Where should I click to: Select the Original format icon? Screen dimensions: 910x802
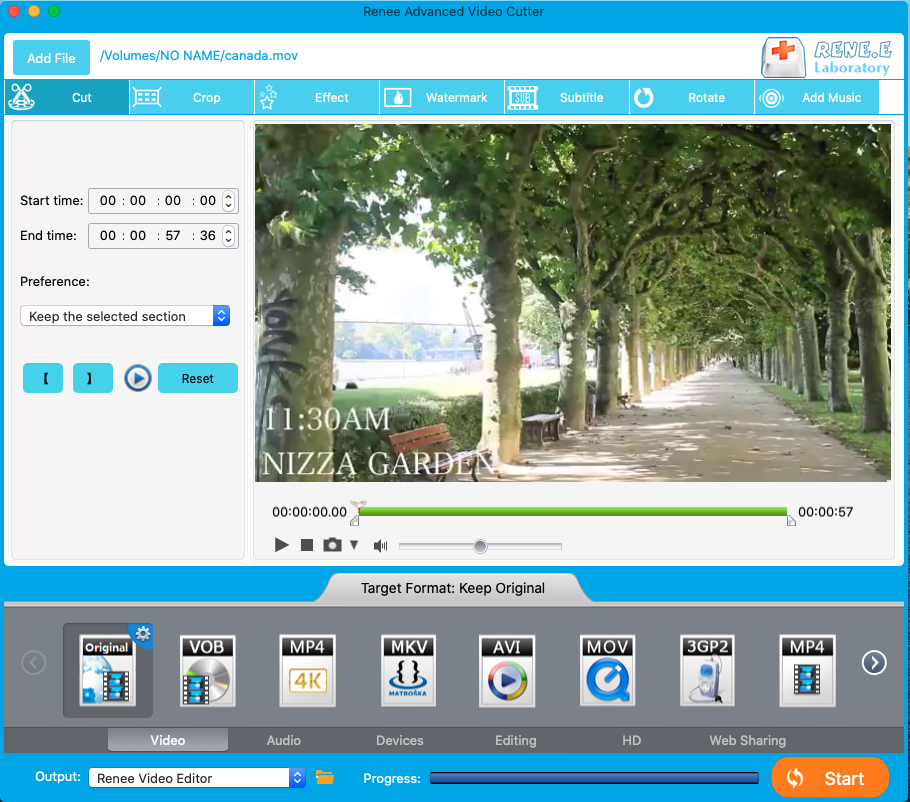107,670
